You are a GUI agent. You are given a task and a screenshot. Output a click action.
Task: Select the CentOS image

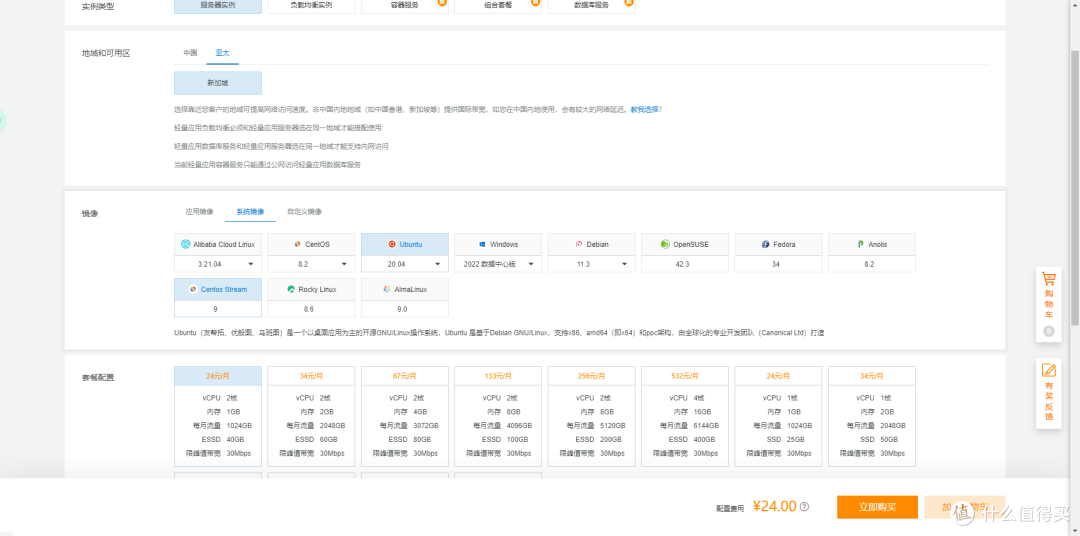click(311, 244)
